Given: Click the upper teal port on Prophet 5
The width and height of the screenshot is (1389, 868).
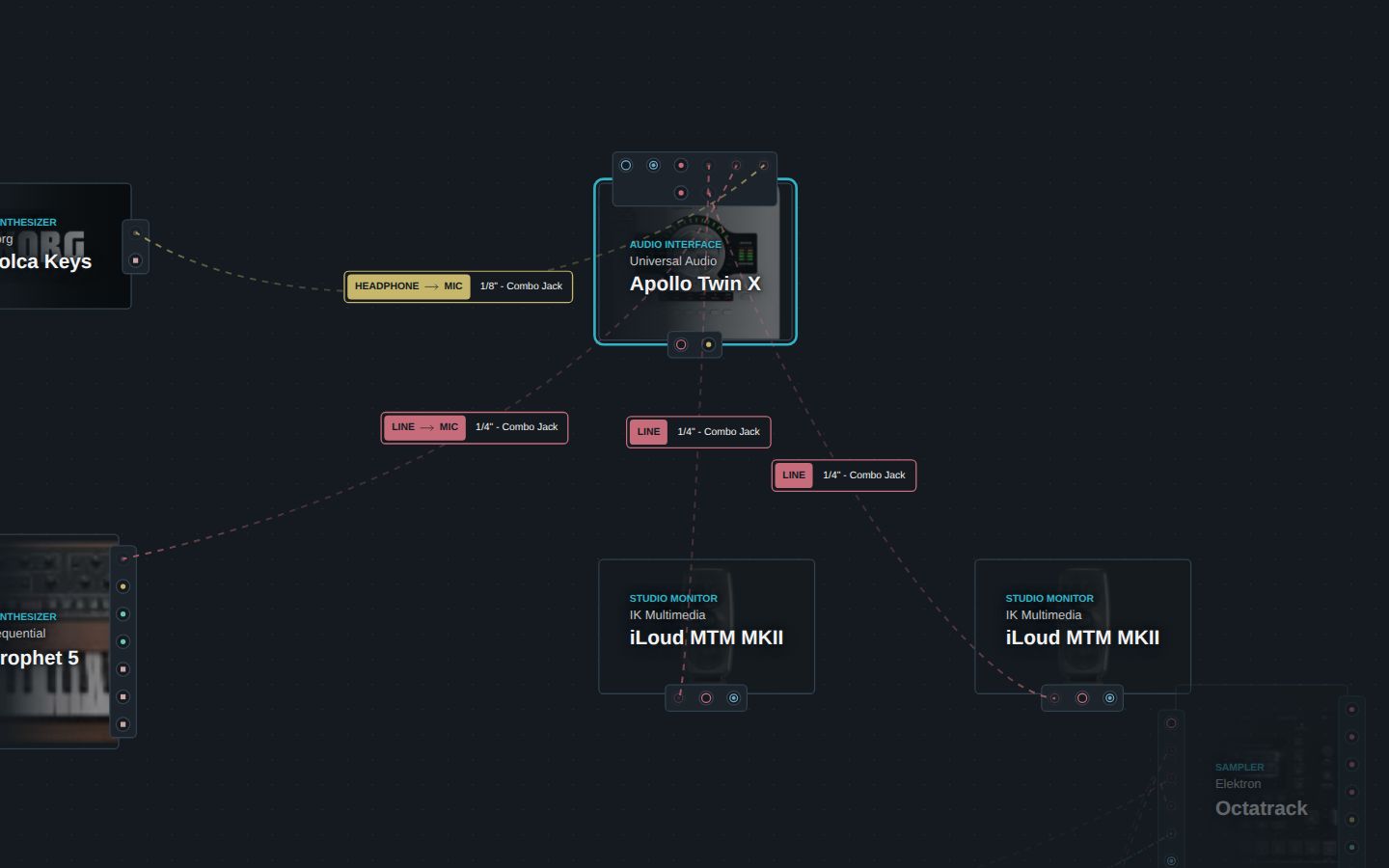Looking at the screenshot, I should pos(123,614).
